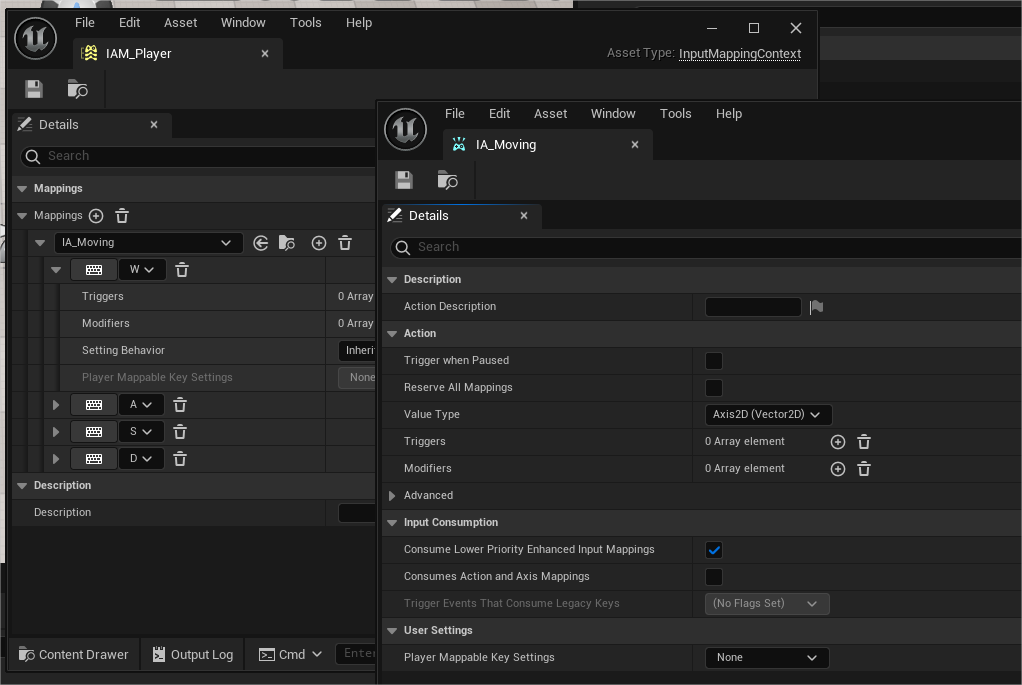
Task: Expand the Advanced section
Action: click(x=392, y=496)
